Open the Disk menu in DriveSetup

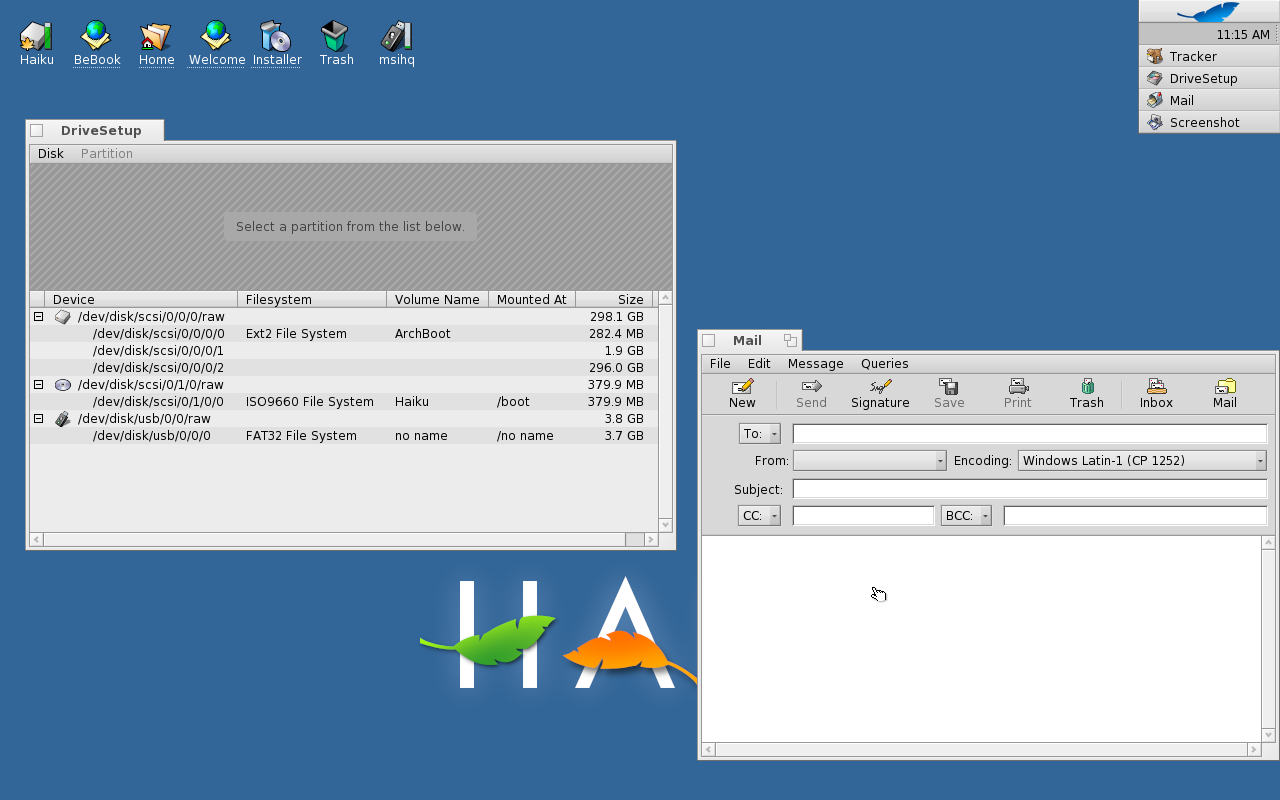pyautogui.click(x=50, y=154)
